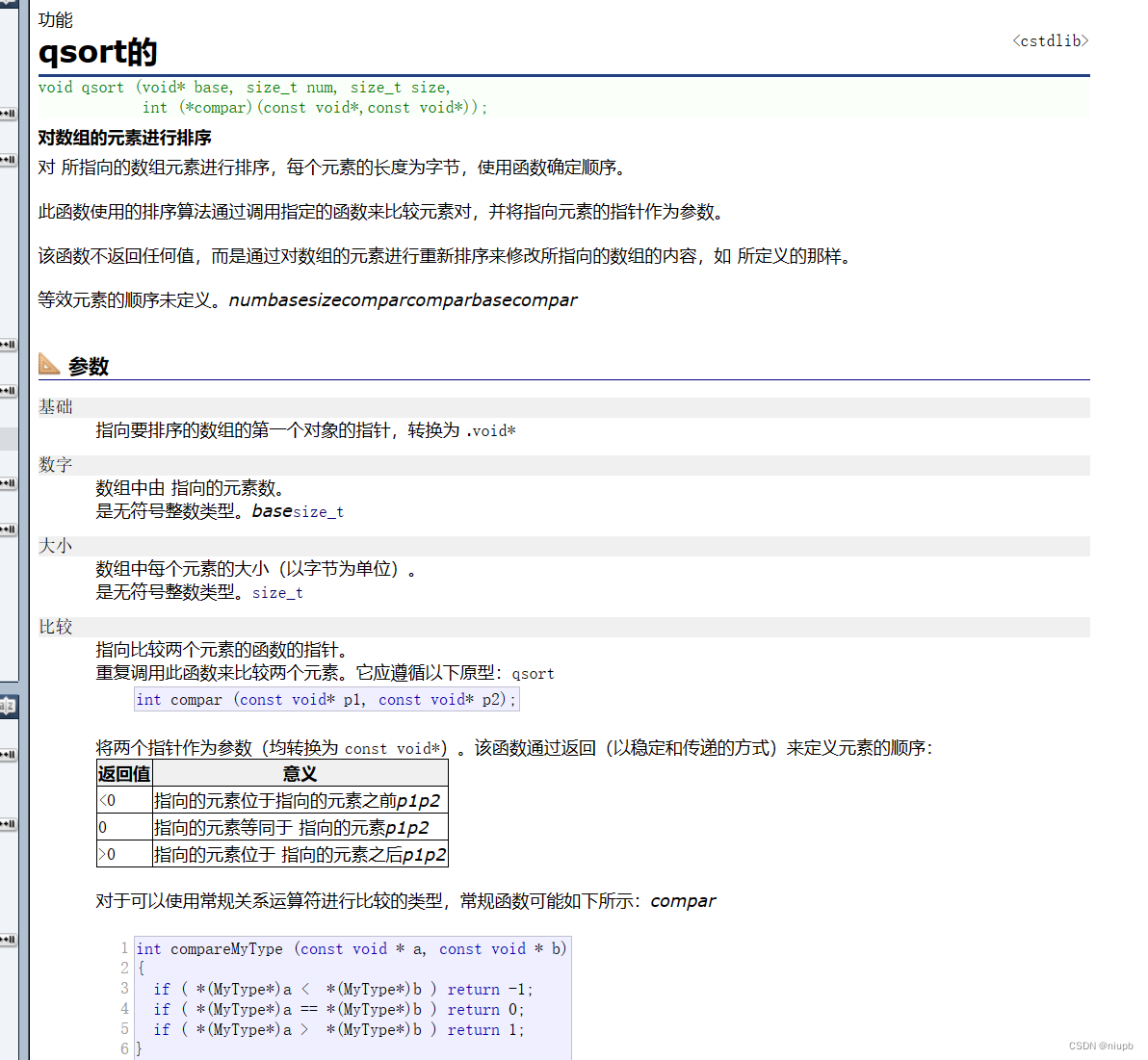This screenshot has height=1060, width=1148.
Task: Click the size_t link under 大小 section
Action: 276,592
